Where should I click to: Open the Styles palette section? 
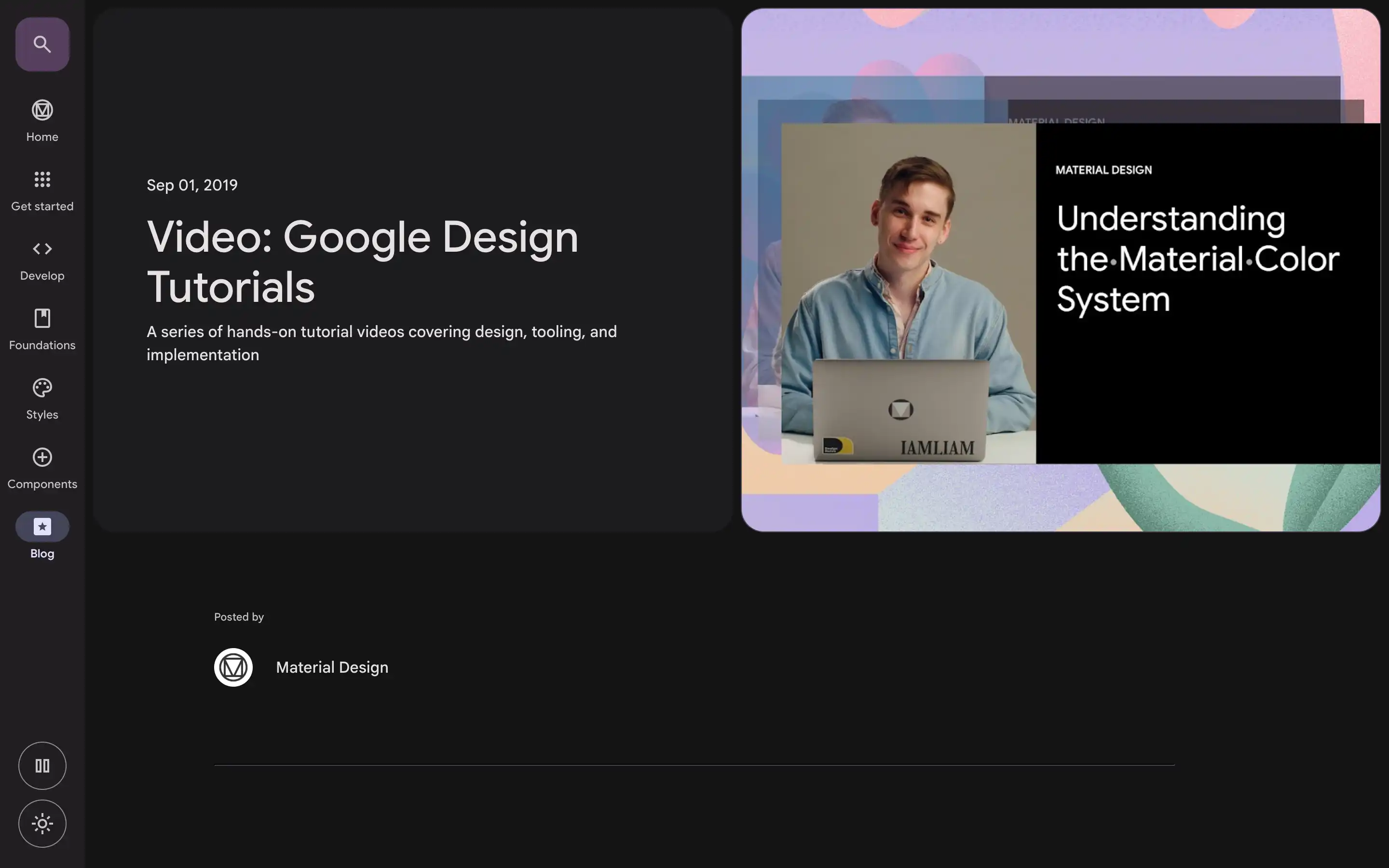pyautogui.click(x=42, y=388)
